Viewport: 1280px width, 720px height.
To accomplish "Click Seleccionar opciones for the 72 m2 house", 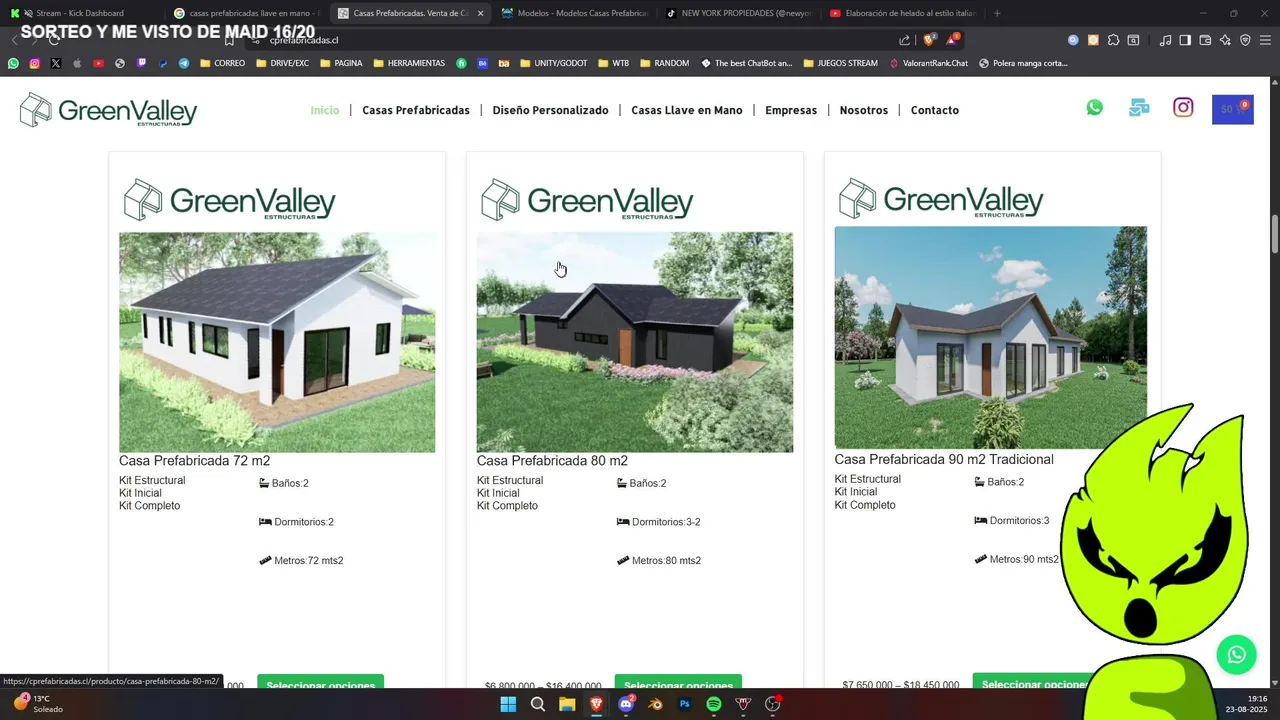I will (x=321, y=682).
